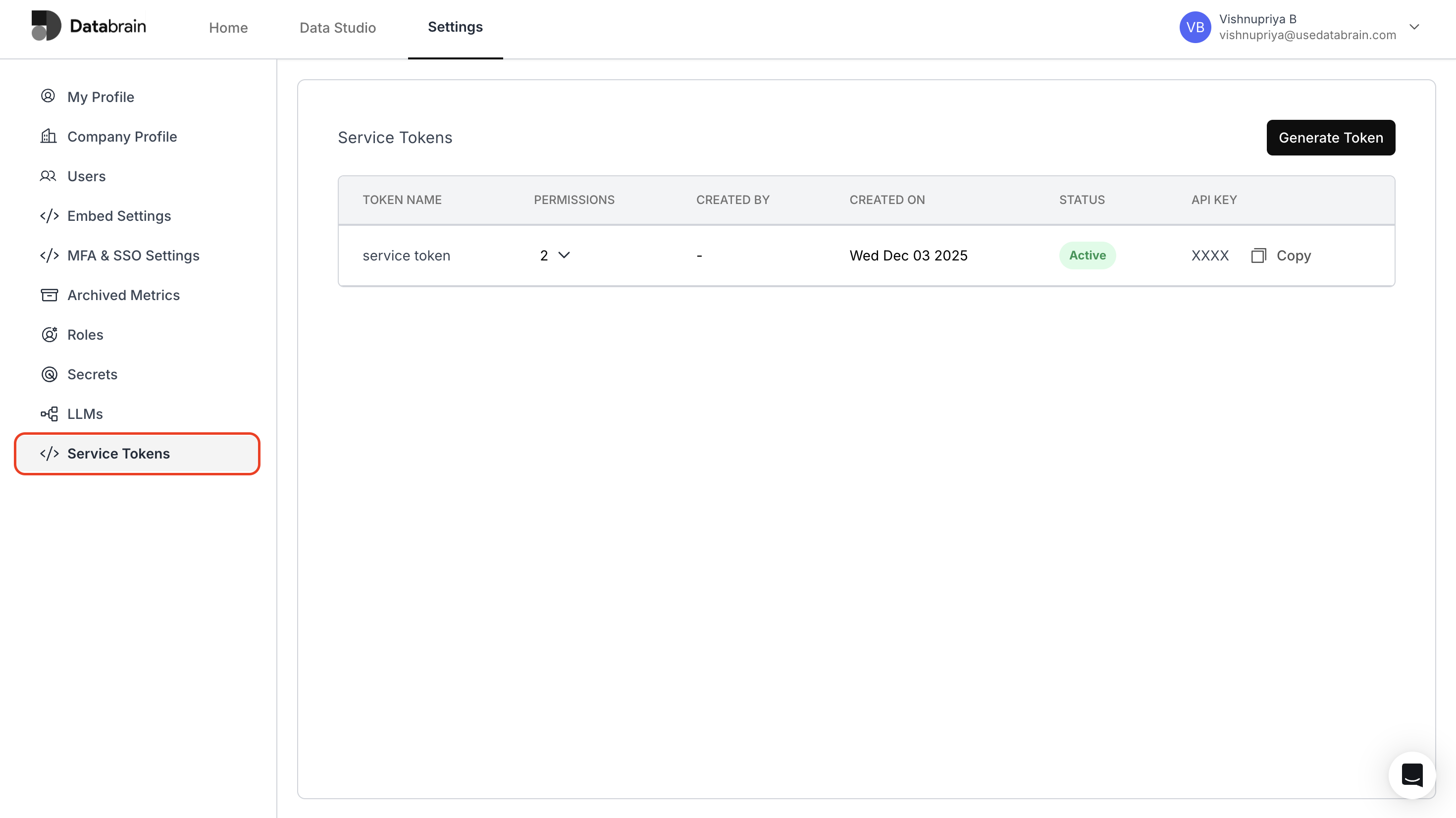Click the Copy API key link
The width and height of the screenshot is (1456, 818).
point(1293,256)
